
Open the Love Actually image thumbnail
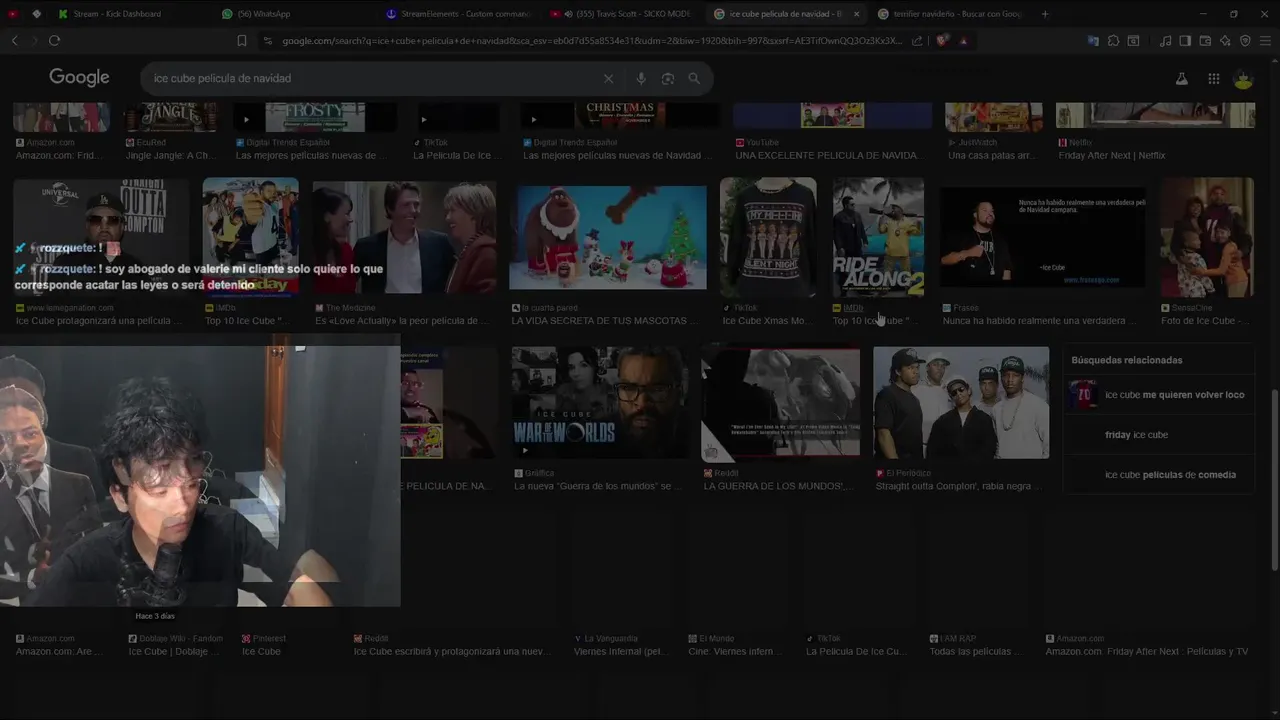click(x=404, y=237)
